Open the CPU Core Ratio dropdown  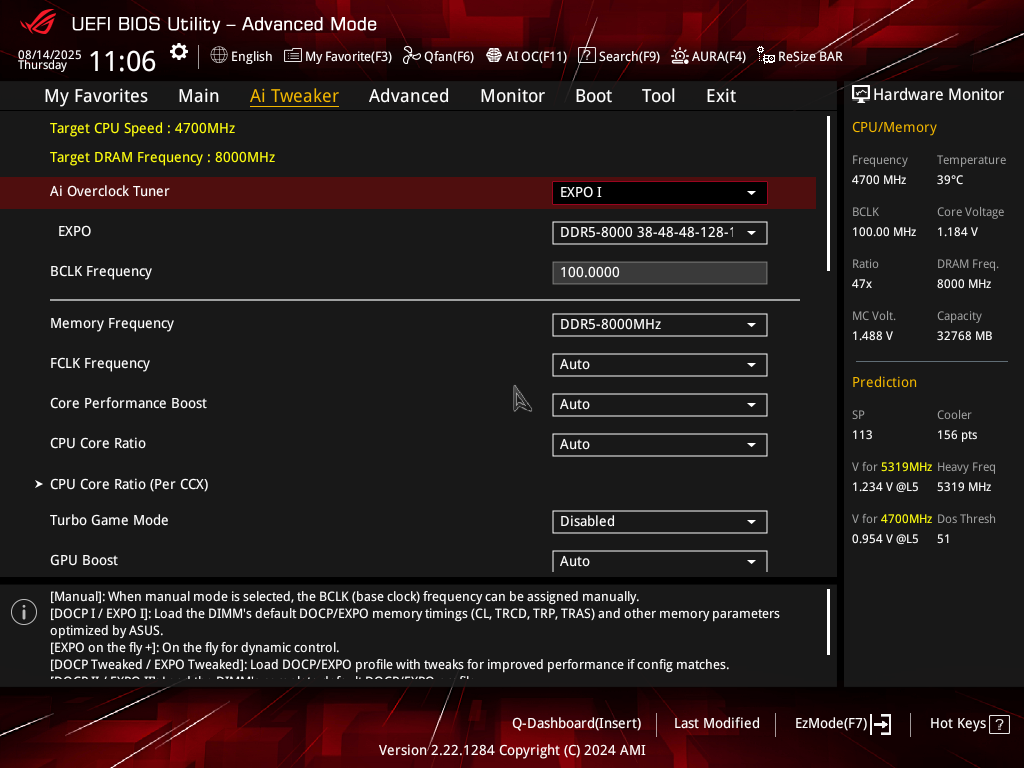click(x=660, y=444)
